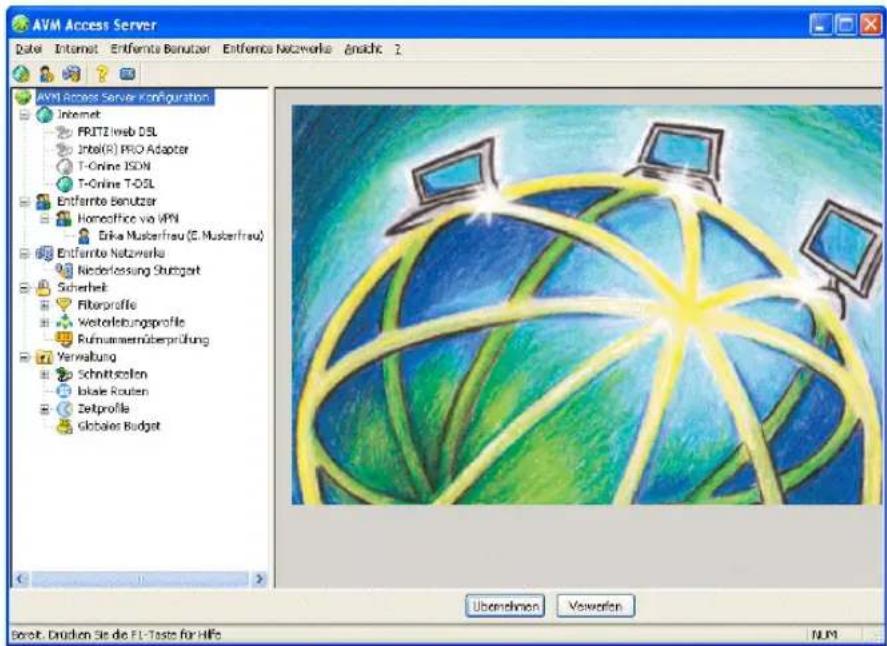887x646 pixels.
Task: Select the FRITZ!web DSL label
Action: click(x=118, y=132)
